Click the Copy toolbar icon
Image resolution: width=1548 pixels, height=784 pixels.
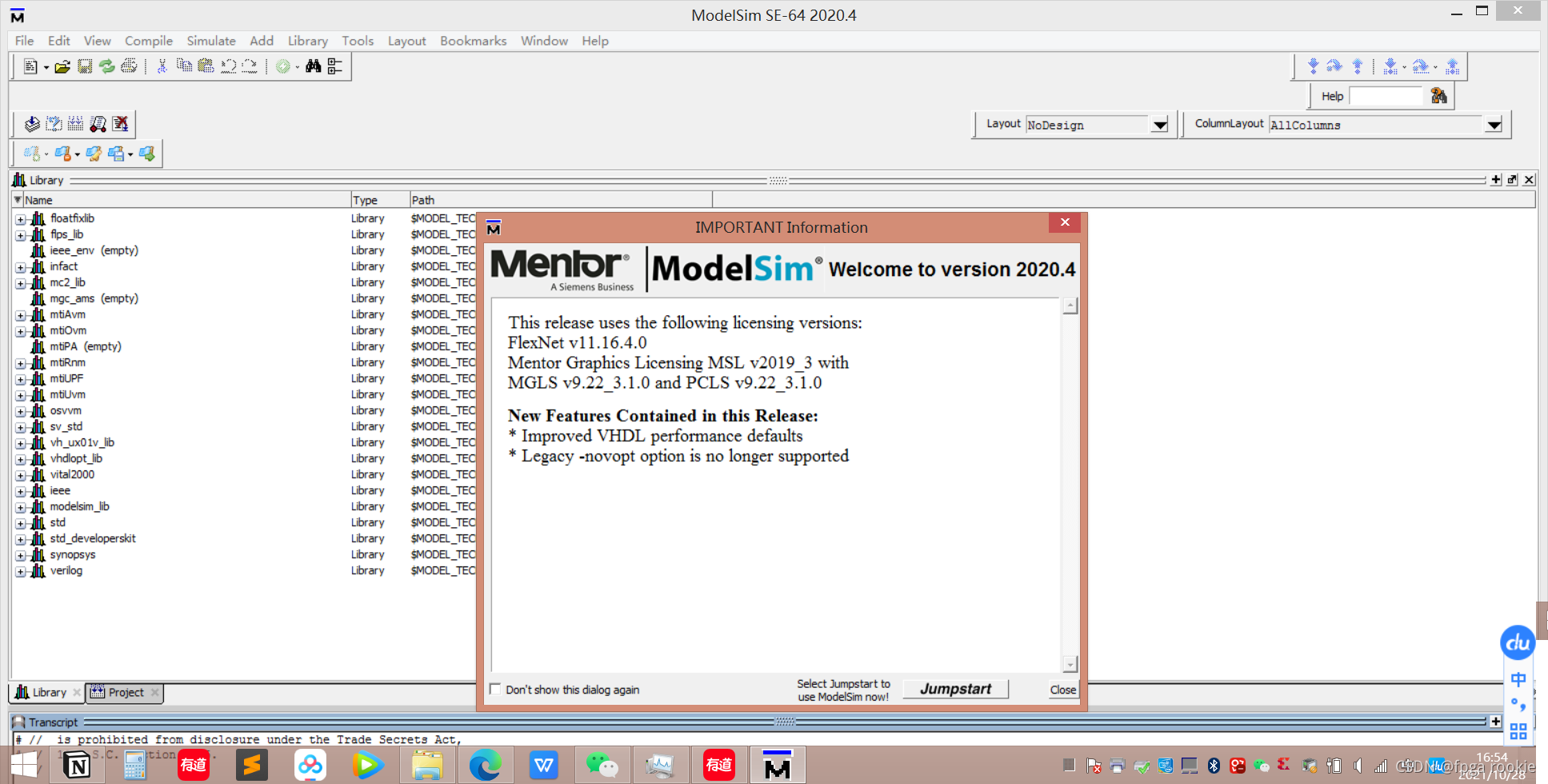[183, 66]
